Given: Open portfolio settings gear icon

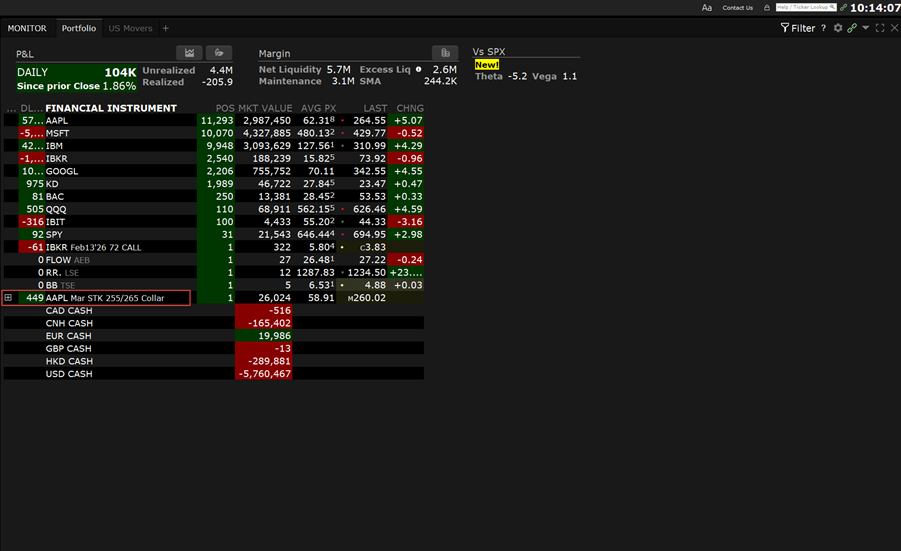Looking at the screenshot, I should click(838, 28).
